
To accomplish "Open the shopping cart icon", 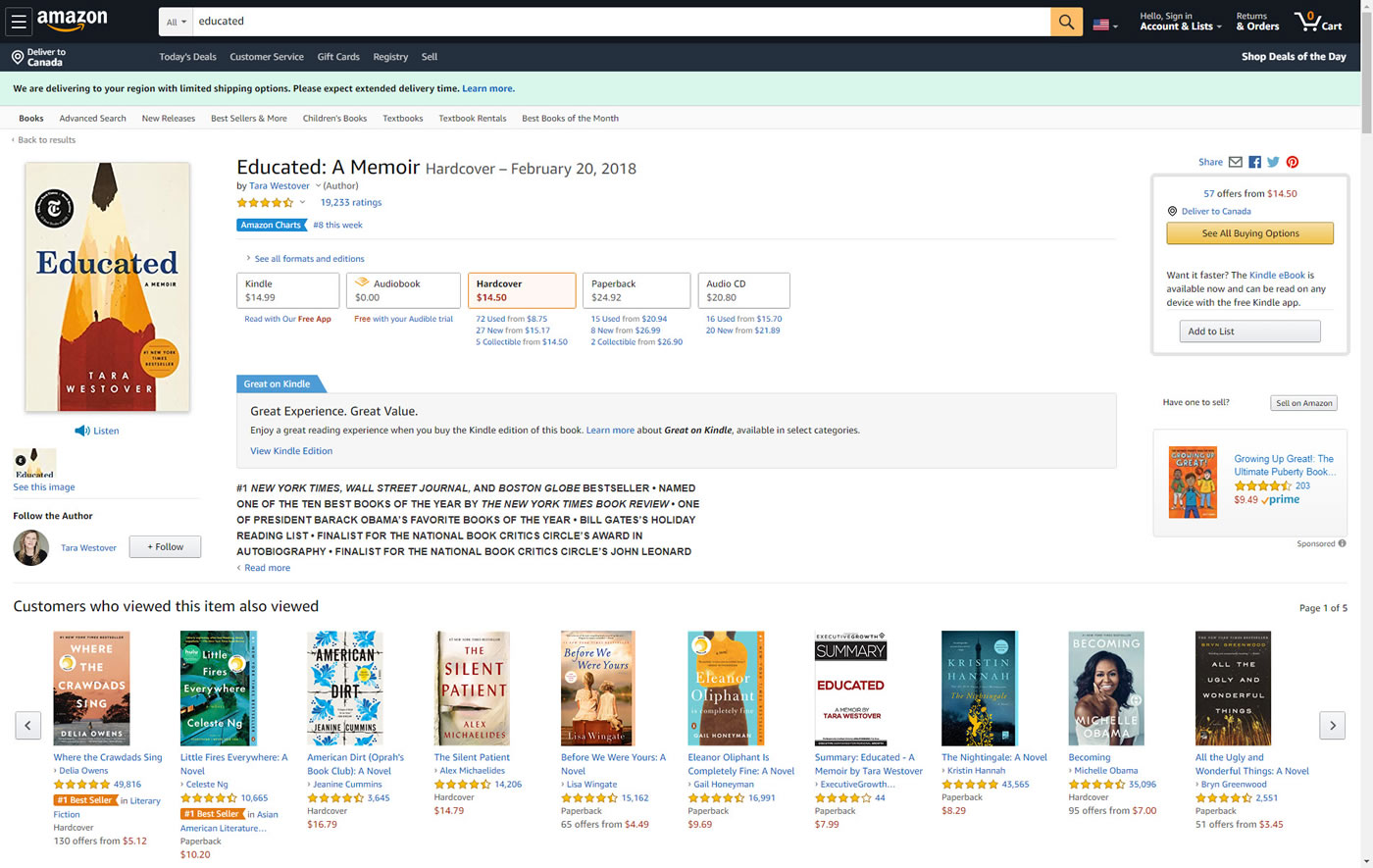I will (1316, 22).
